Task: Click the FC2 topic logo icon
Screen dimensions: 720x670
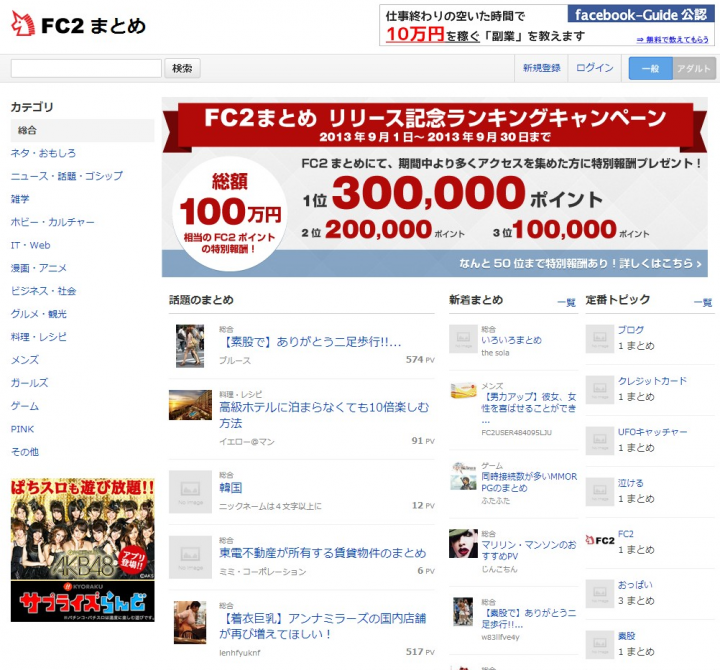Action: (600, 541)
